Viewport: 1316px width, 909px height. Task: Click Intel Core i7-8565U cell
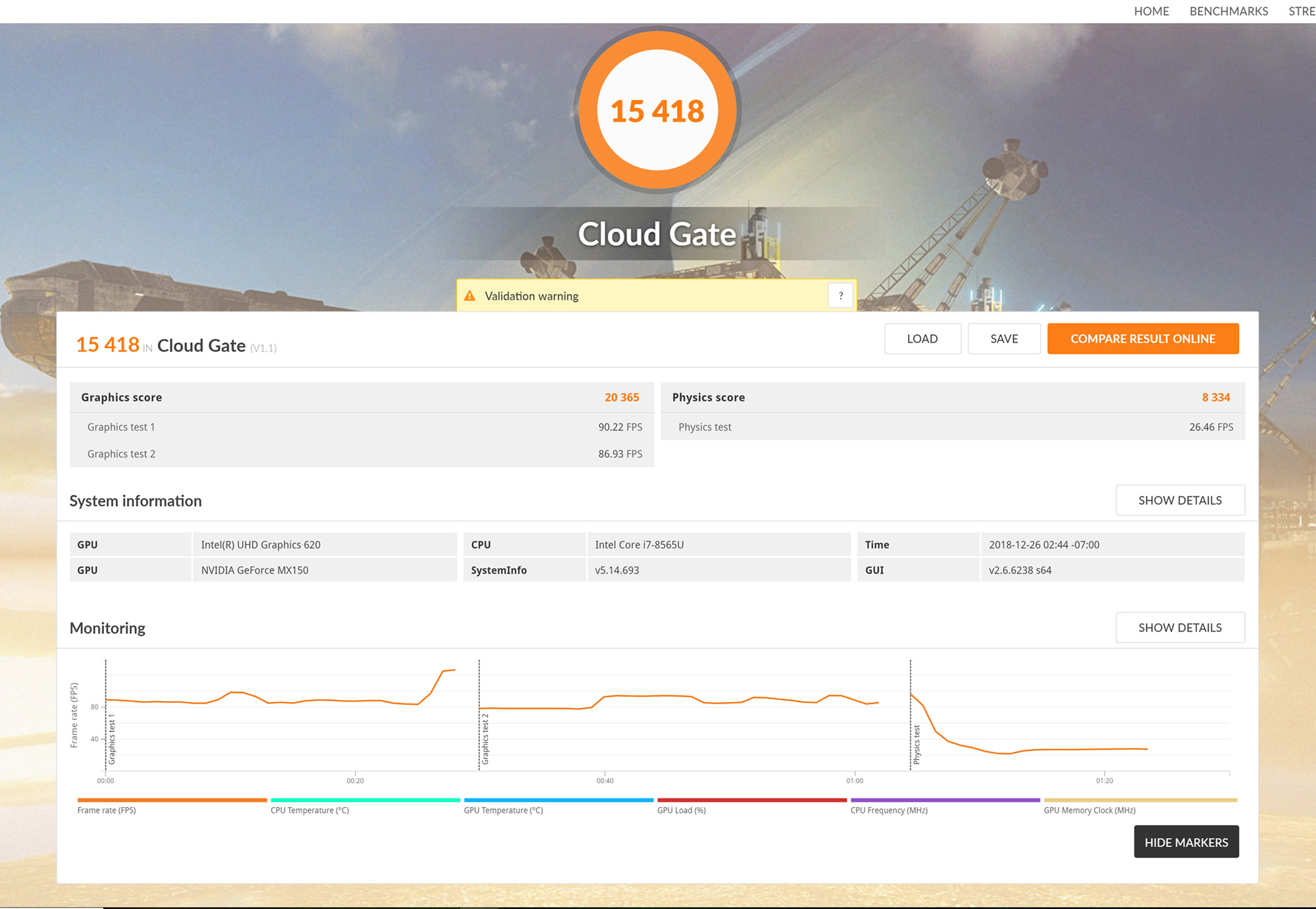pyautogui.click(x=718, y=544)
